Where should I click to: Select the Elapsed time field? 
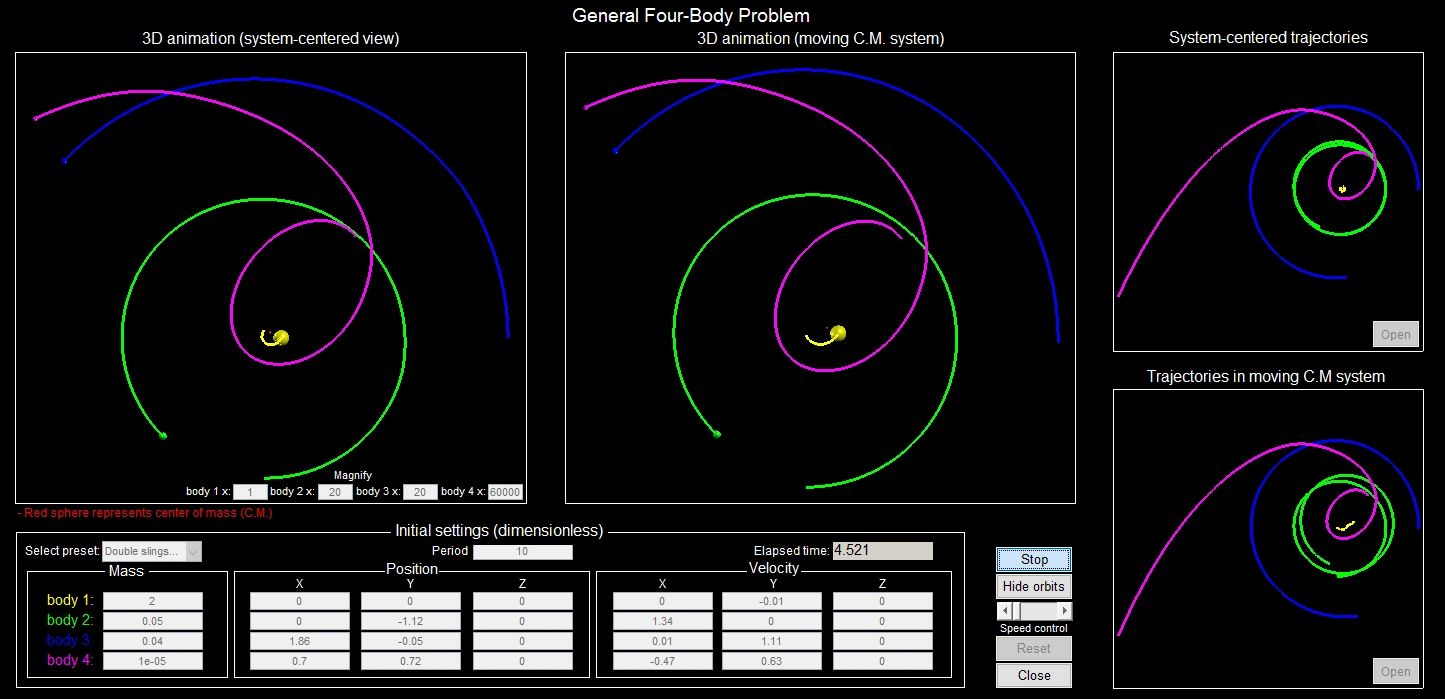882,551
